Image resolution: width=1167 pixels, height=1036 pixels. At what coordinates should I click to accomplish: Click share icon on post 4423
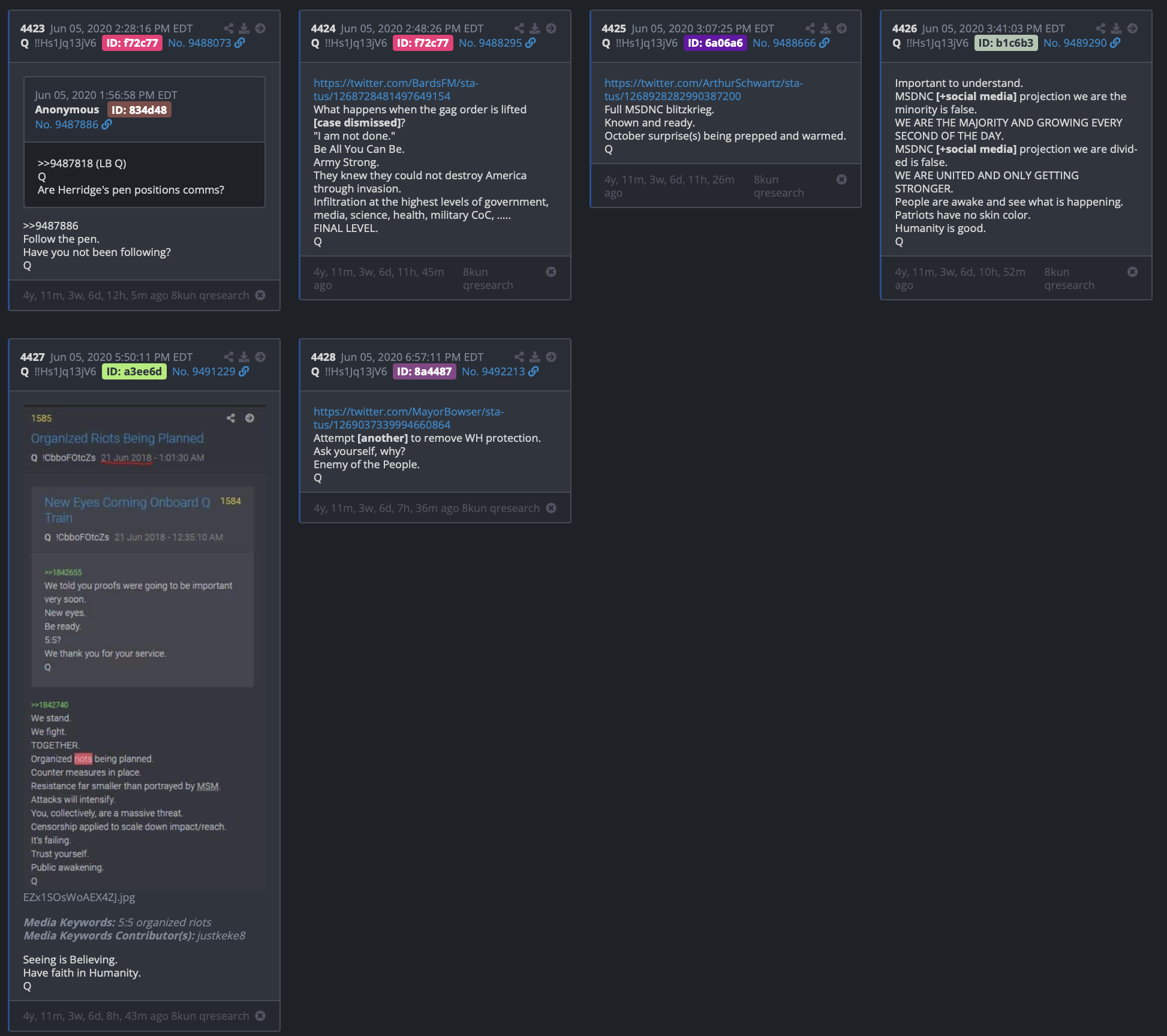(228, 28)
